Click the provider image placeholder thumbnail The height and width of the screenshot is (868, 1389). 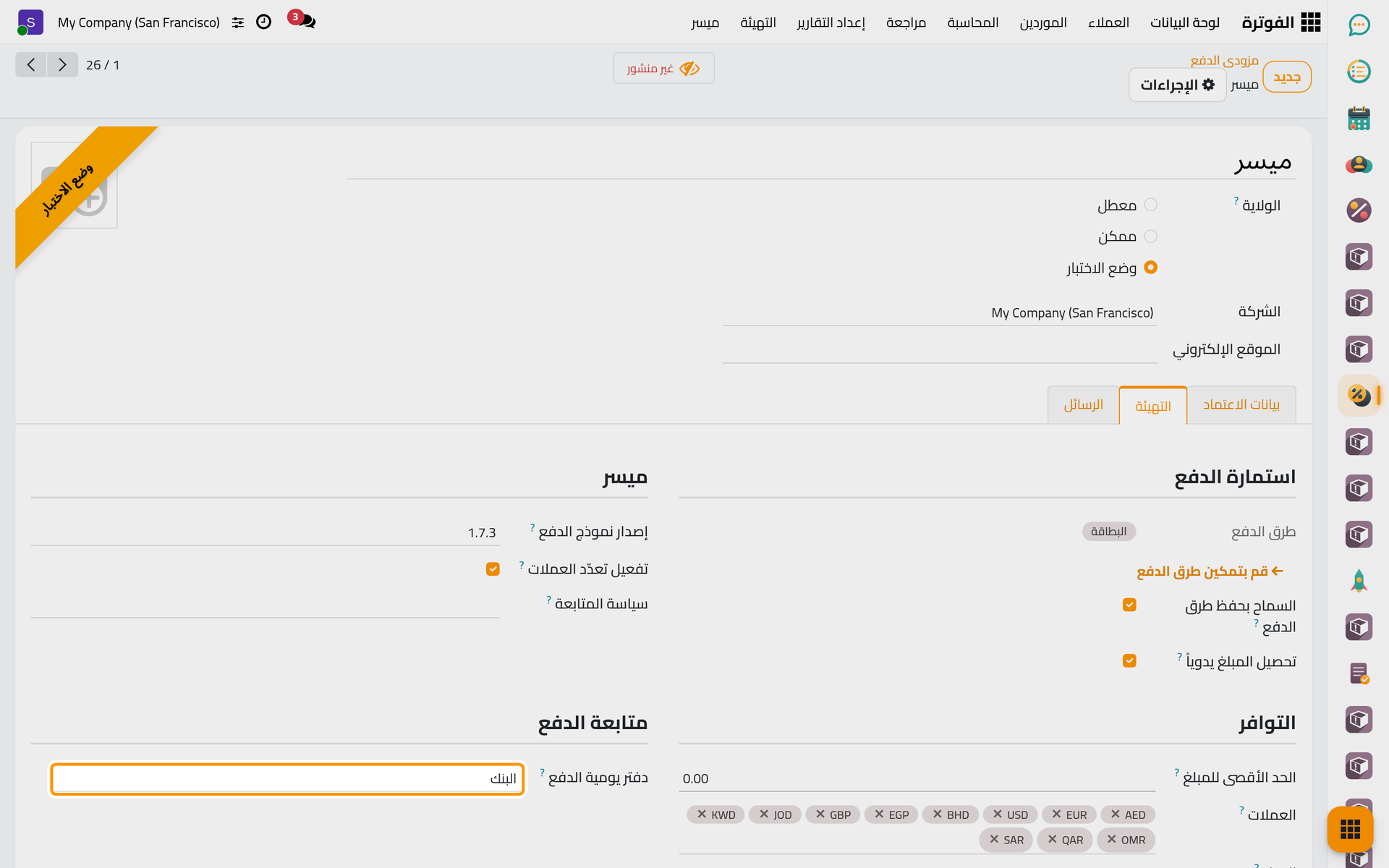(74, 185)
